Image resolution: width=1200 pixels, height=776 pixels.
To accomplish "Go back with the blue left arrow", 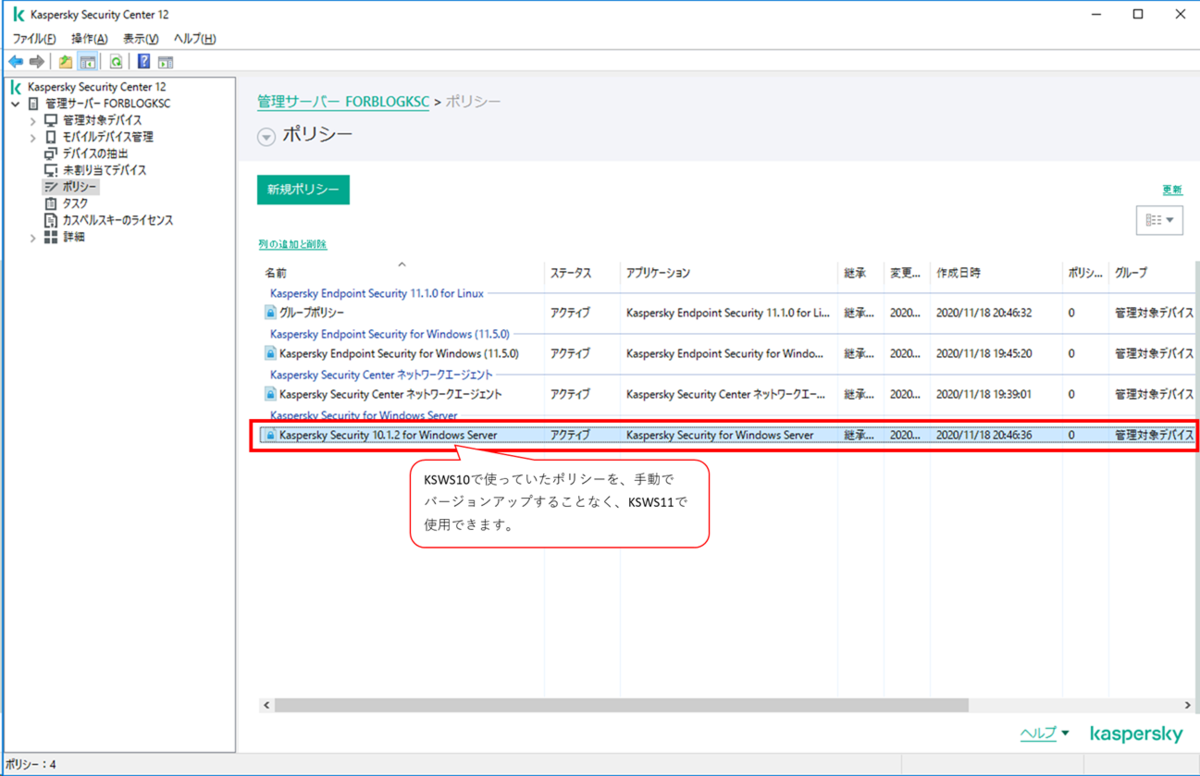I will pos(15,62).
